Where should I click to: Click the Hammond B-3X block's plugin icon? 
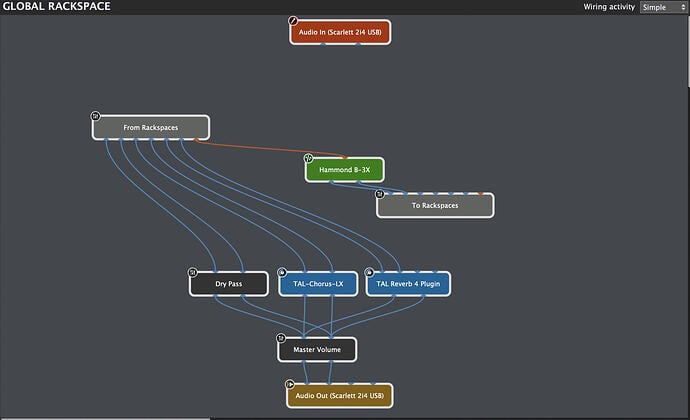(x=308, y=158)
